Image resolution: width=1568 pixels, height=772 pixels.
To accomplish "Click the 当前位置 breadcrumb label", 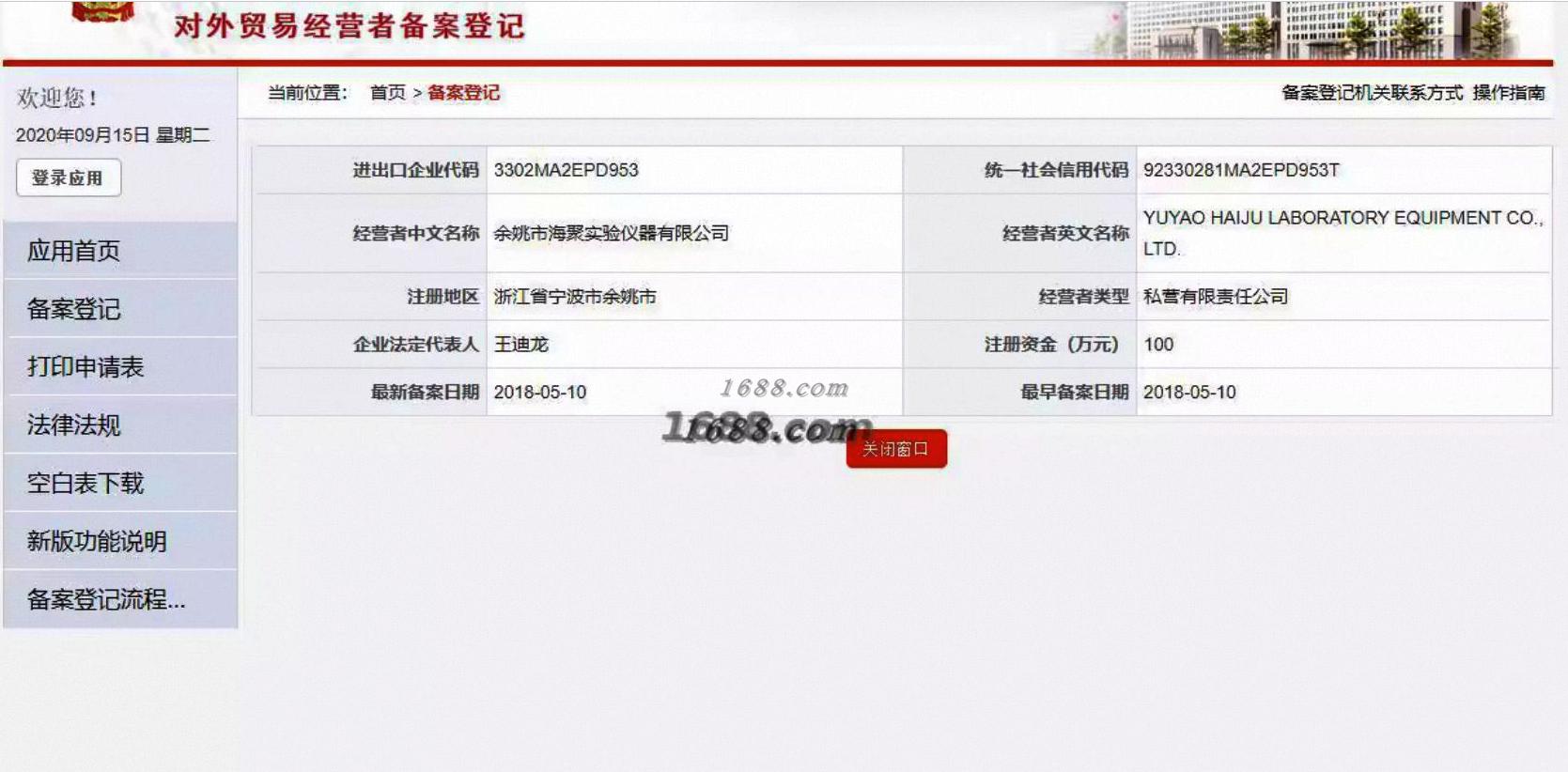I will point(307,93).
